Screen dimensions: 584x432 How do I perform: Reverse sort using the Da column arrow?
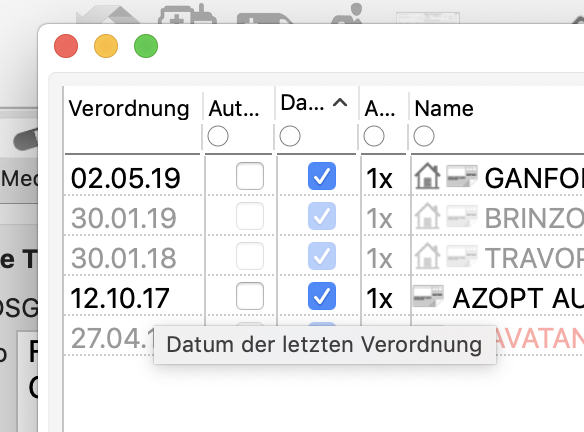[340, 103]
